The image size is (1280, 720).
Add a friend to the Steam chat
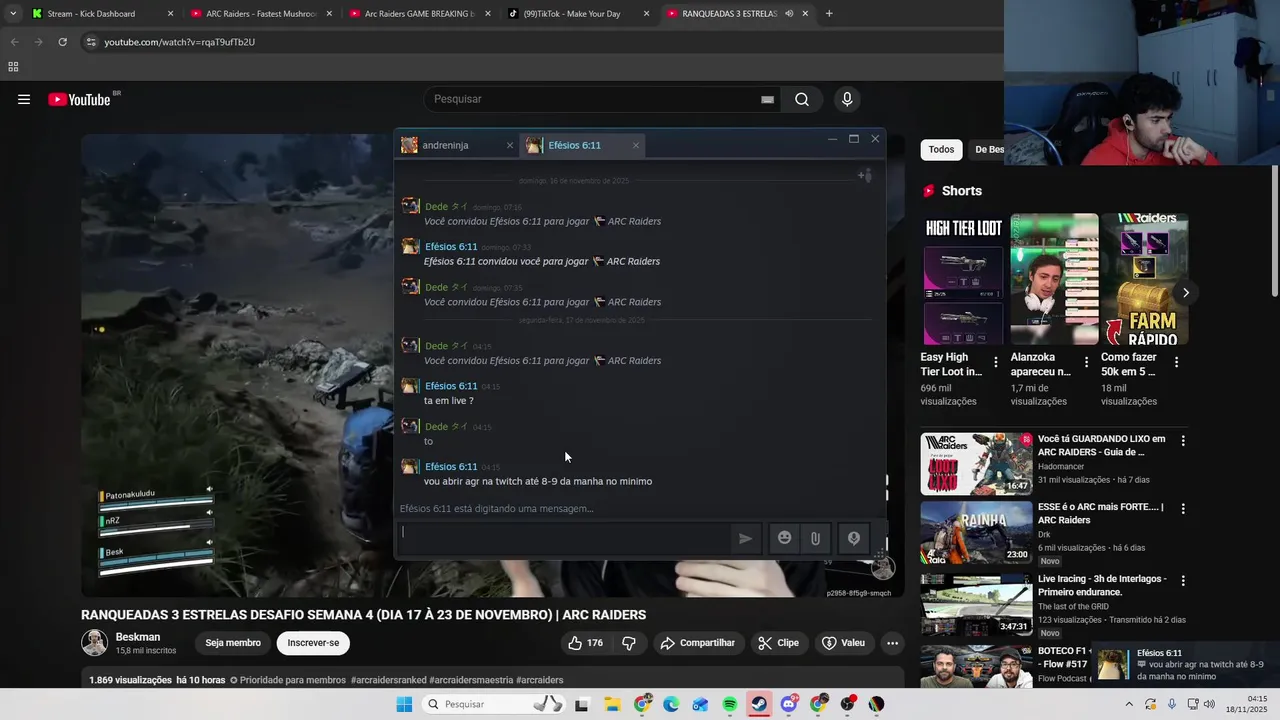pos(865,175)
